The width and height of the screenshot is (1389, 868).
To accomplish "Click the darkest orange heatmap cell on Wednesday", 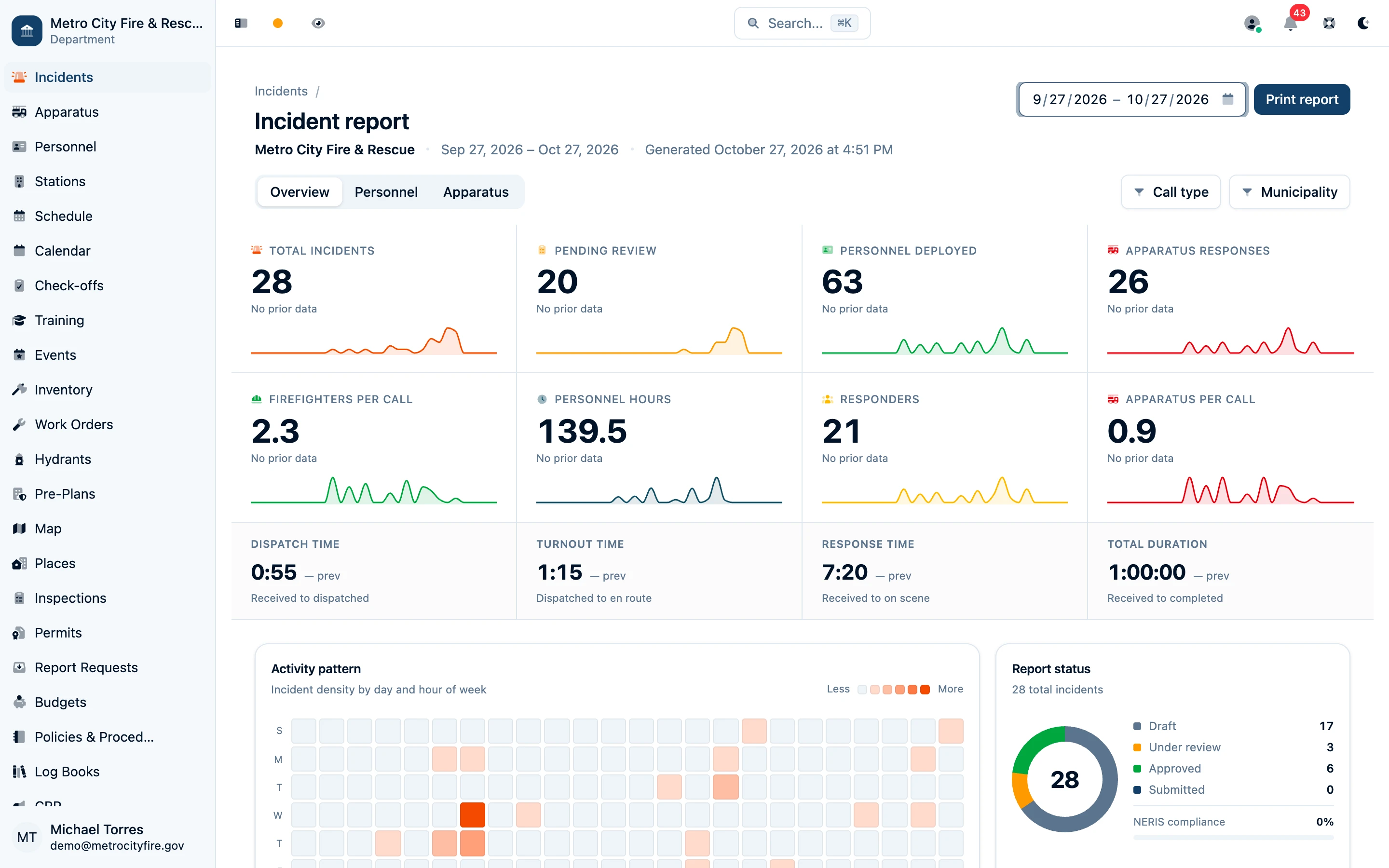I will tap(472, 815).
